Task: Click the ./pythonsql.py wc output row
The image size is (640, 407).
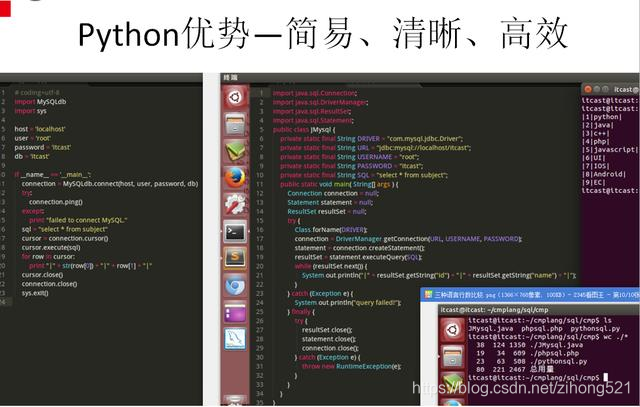Action: [531, 361]
